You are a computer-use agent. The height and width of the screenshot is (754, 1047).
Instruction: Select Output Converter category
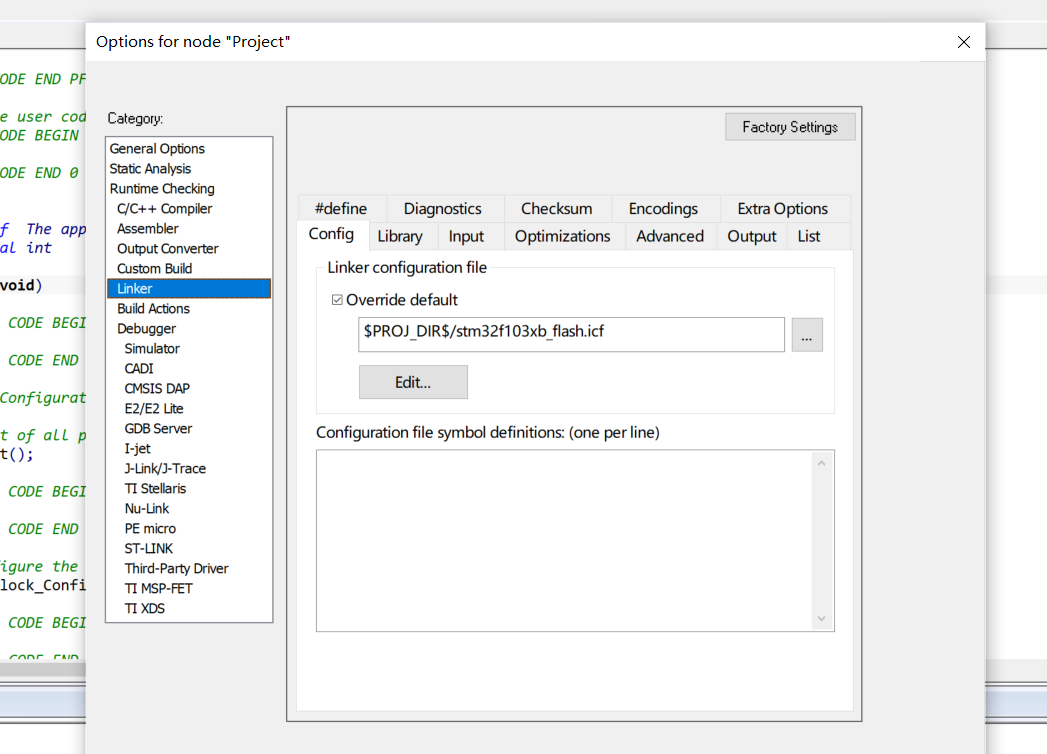[168, 248]
